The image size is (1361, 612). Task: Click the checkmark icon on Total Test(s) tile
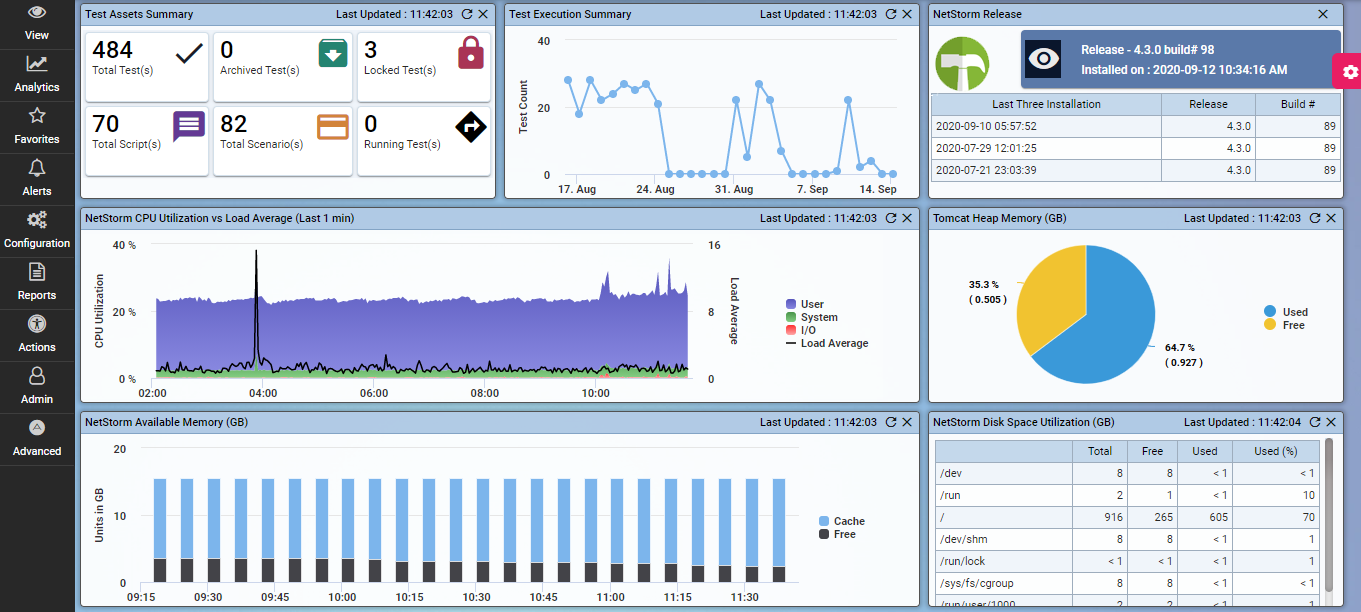189,54
